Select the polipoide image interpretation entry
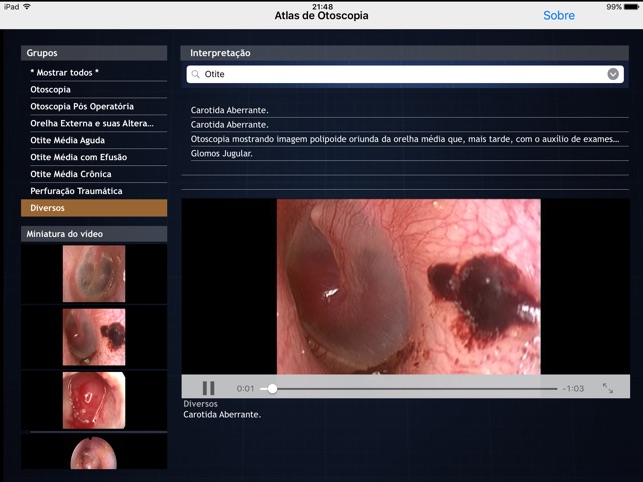Image resolution: width=643 pixels, height=482 pixels. coord(405,139)
